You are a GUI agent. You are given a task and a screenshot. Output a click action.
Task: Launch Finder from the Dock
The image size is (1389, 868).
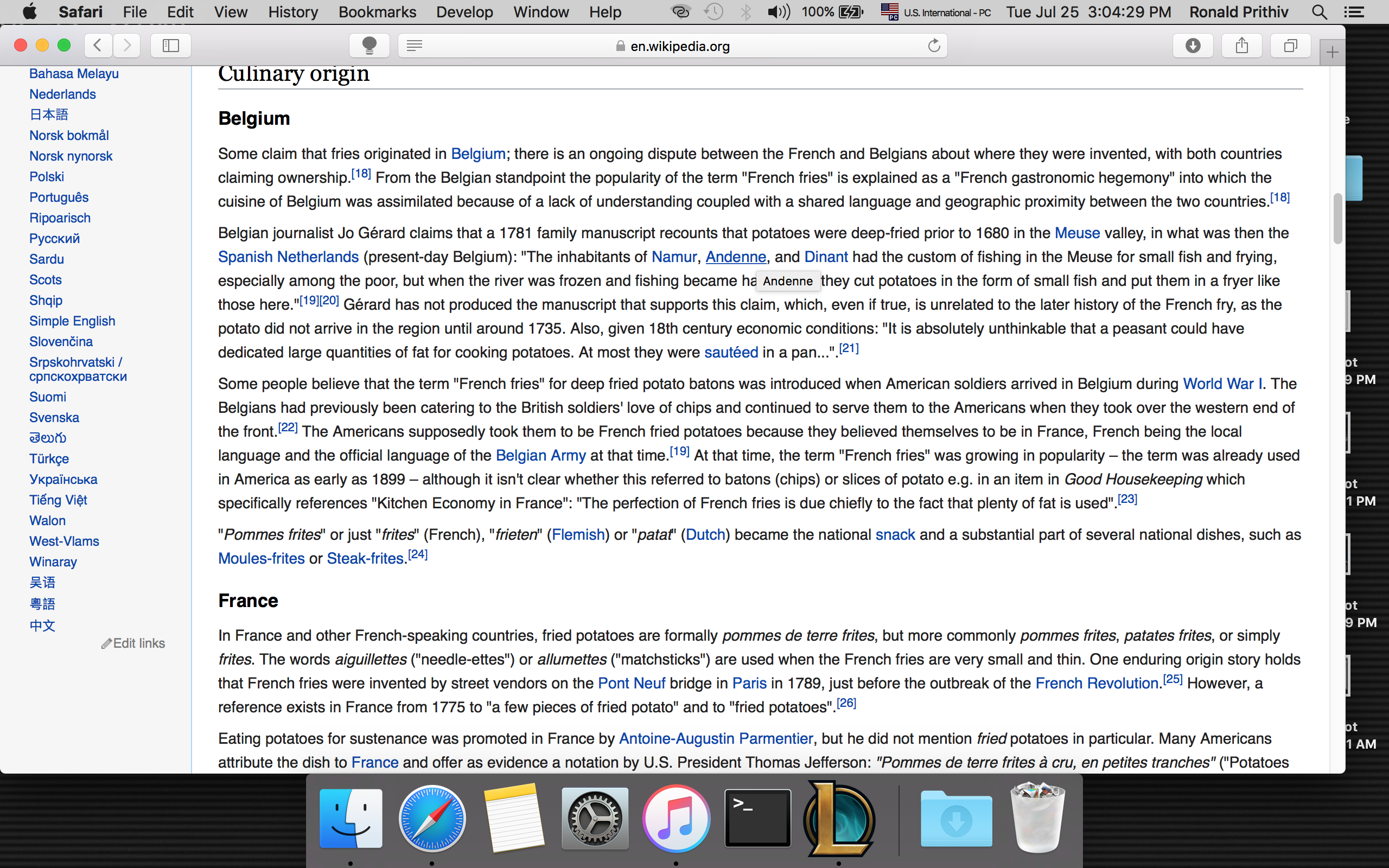click(x=351, y=818)
